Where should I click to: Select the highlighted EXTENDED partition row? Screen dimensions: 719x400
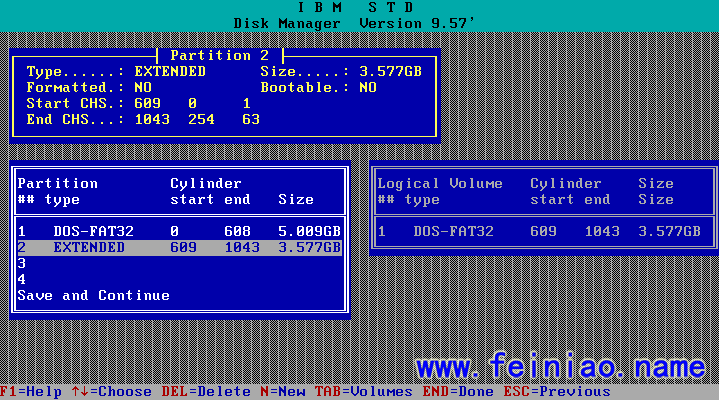(179, 247)
